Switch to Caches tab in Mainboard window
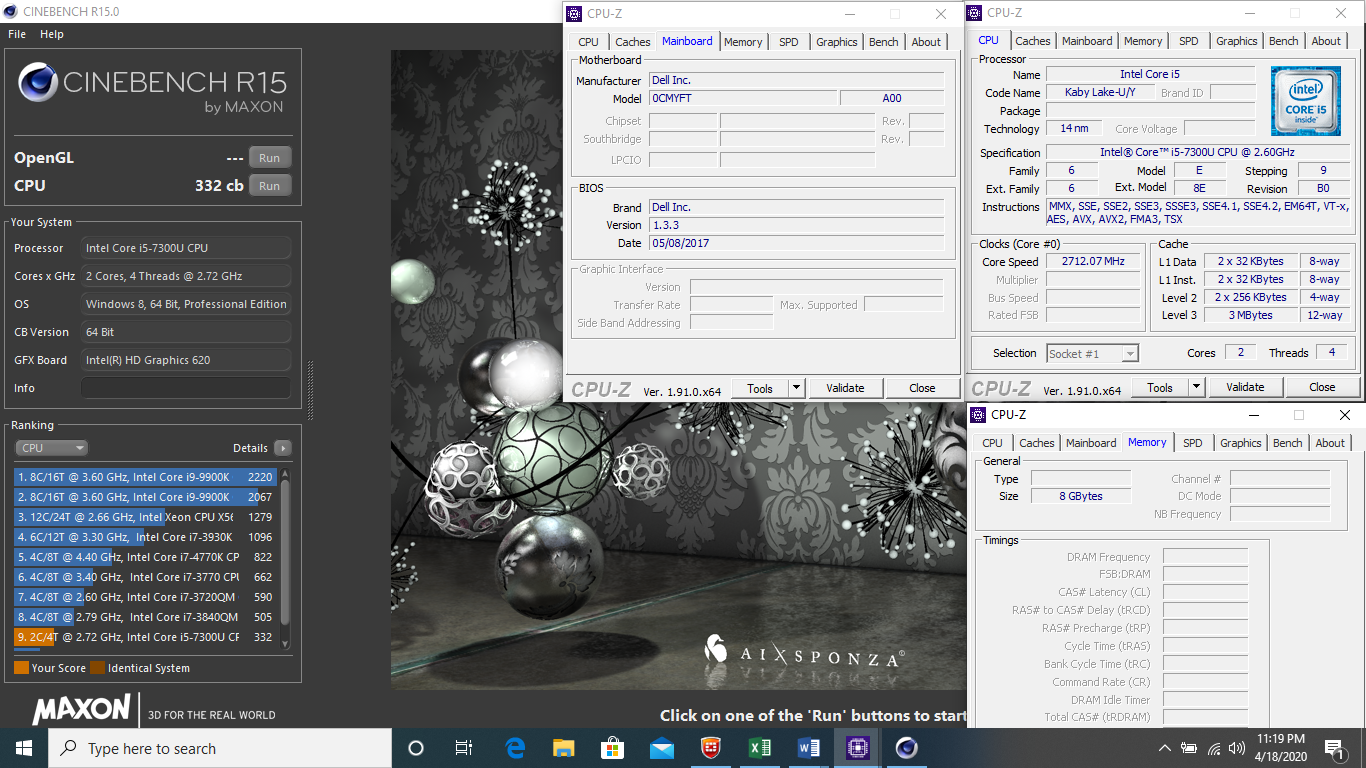1366x768 pixels. pyautogui.click(x=633, y=42)
